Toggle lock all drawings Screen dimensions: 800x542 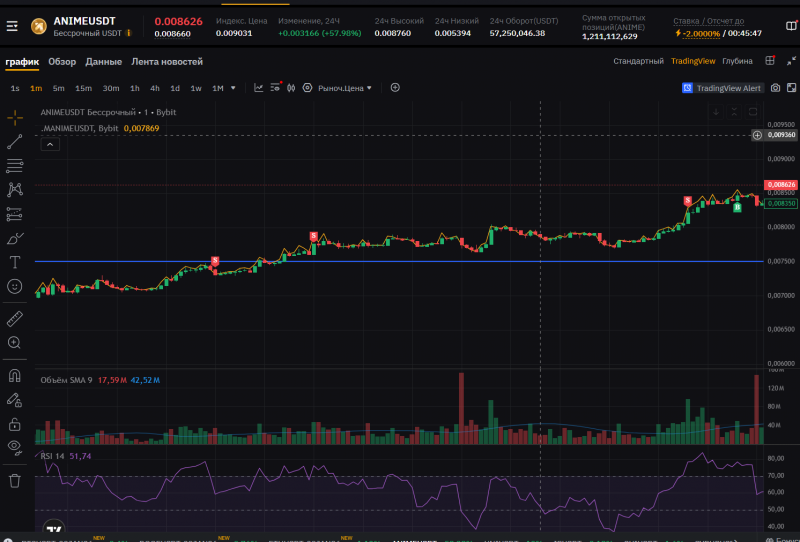(x=15, y=424)
